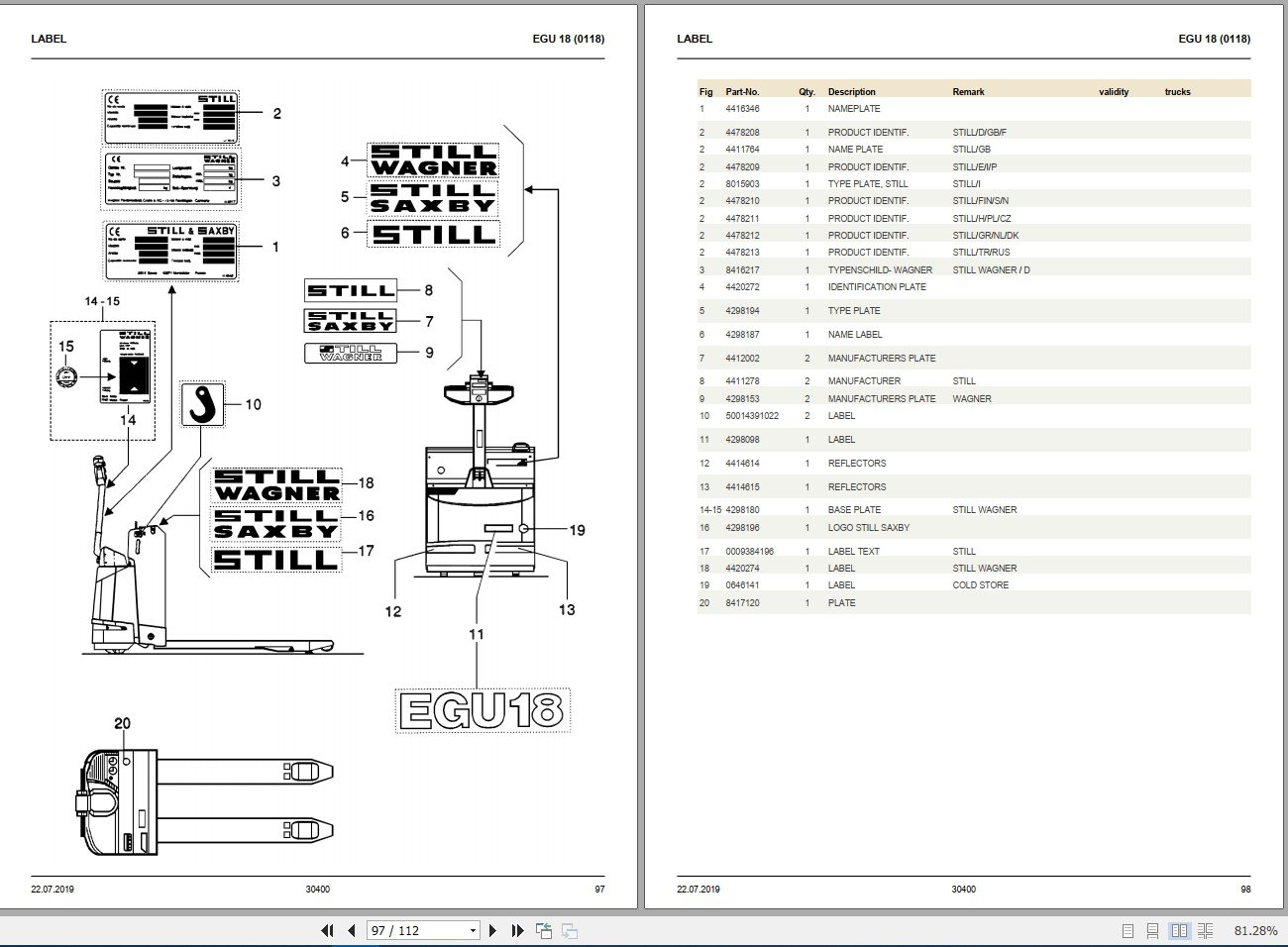Click page number 98 in right footer
The image size is (1288, 947).
1245,890
